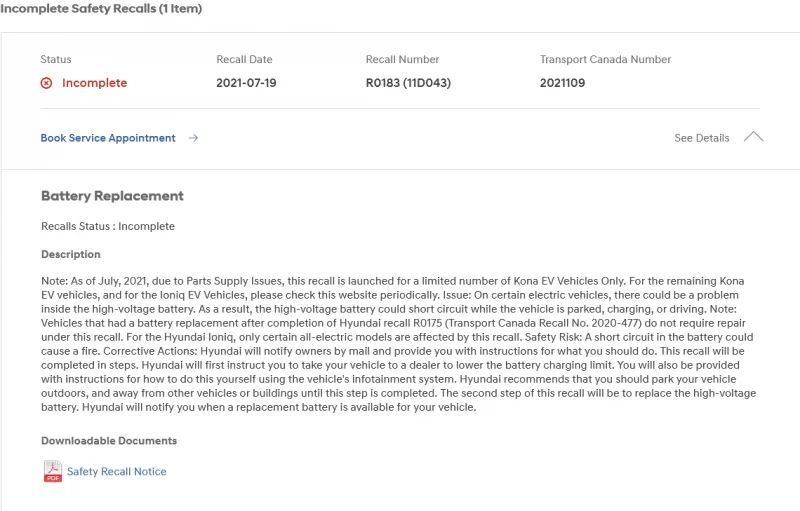Click the recall description paragraph text

[398, 344]
